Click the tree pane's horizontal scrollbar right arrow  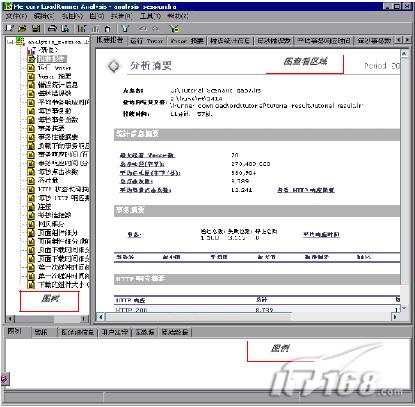[85, 319]
